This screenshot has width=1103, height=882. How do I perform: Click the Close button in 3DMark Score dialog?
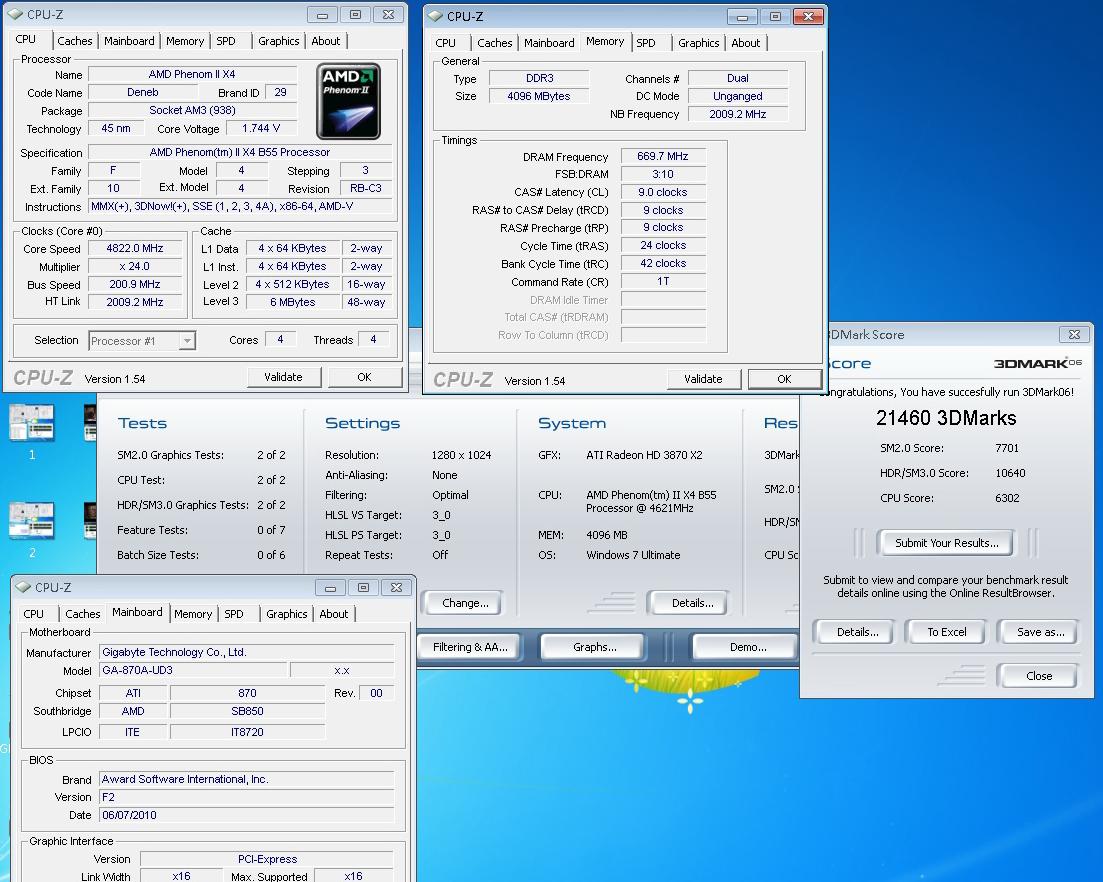[x=1039, y=676]
